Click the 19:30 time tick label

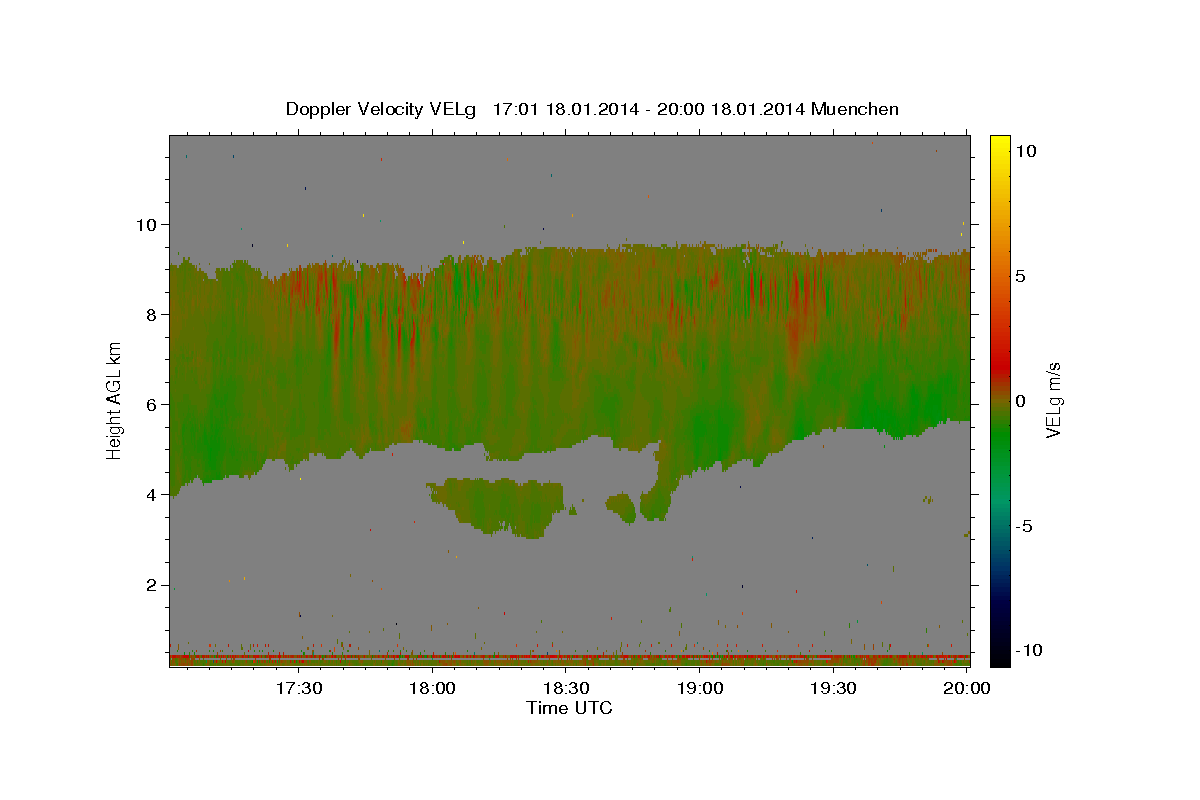coord(834,688)
